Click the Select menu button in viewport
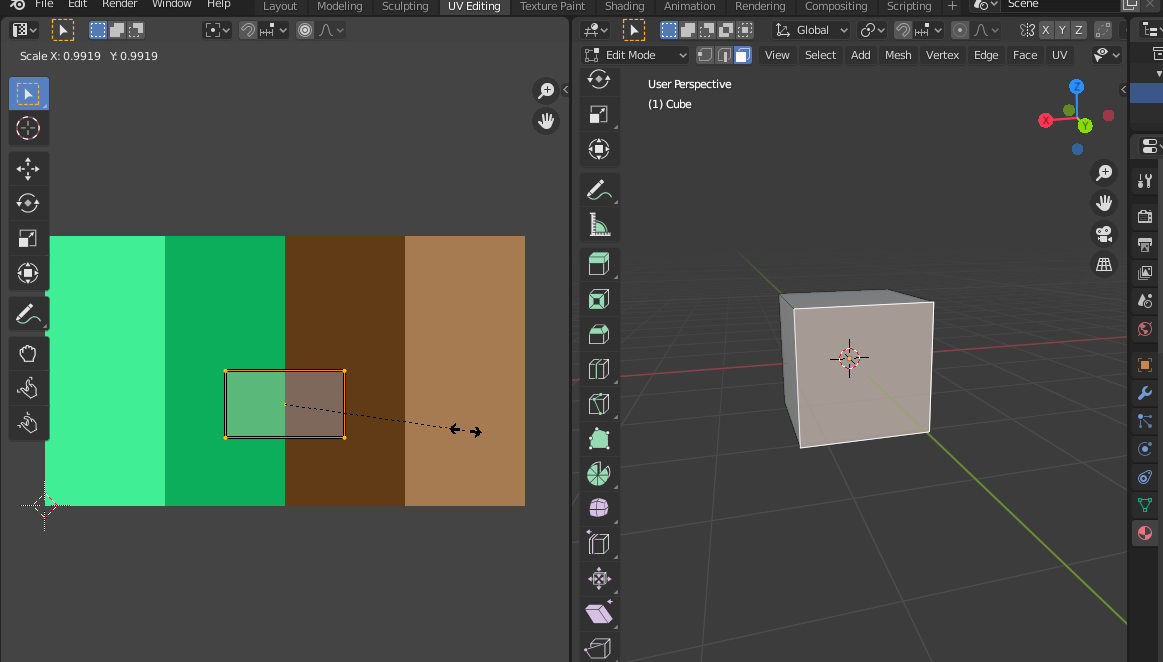 pos(820,55)
